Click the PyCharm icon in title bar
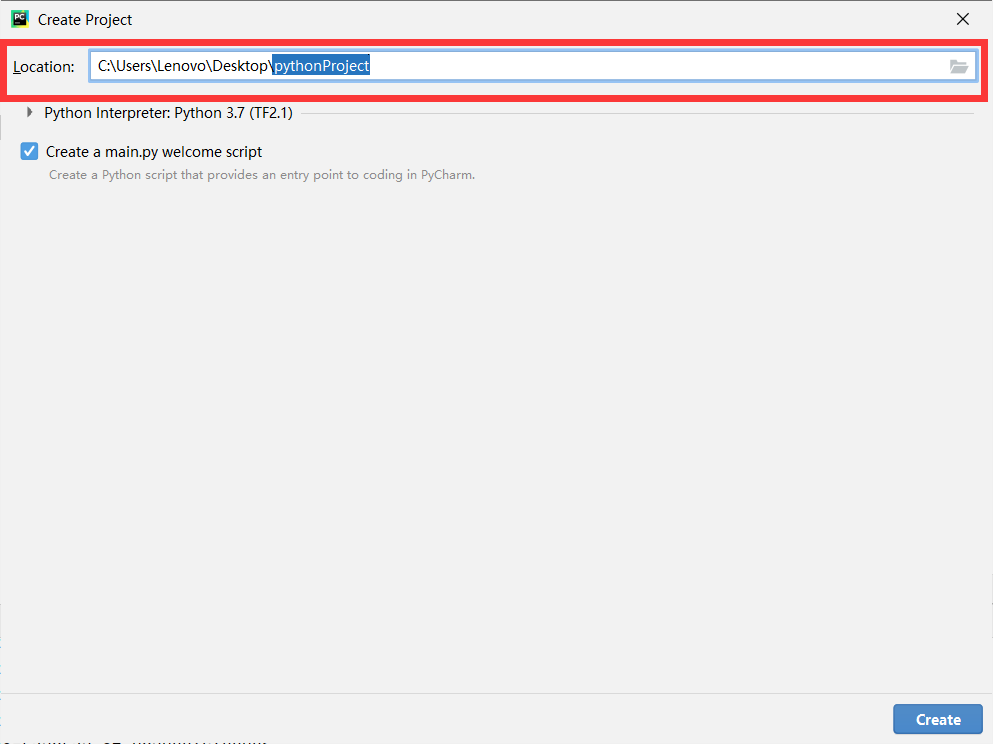This screenshot has height=744, width=993. [x=20, y=19]
